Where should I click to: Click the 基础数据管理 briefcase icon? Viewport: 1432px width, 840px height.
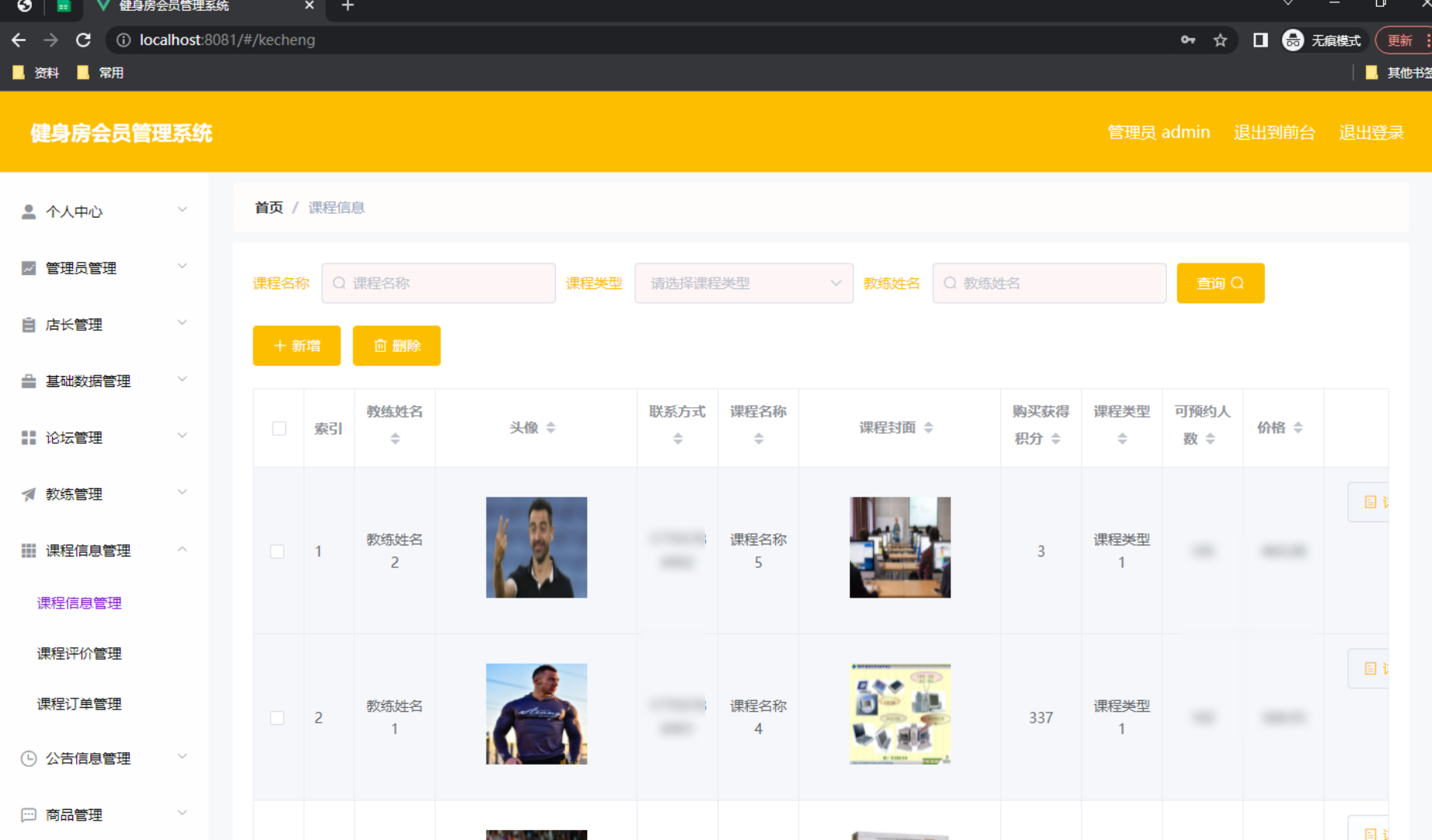(29, 381)
